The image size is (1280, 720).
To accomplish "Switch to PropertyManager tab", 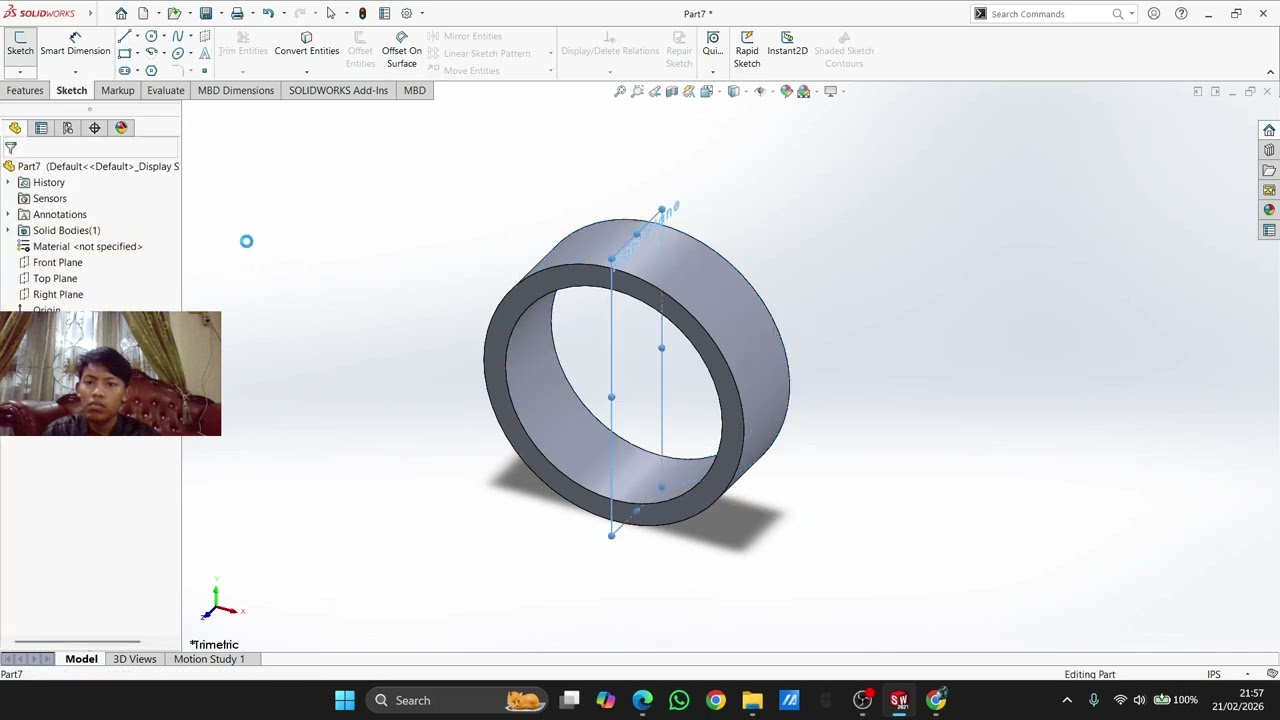I will (x=41, y=128).
